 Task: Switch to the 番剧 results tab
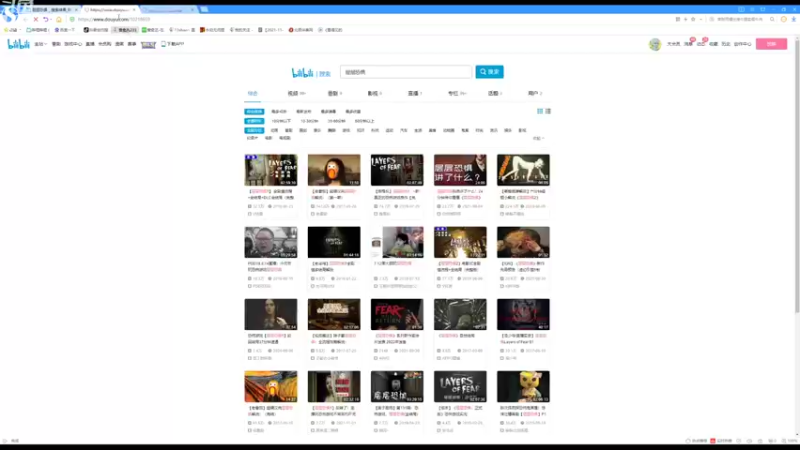pyautogui.click(x=335, y=93)
